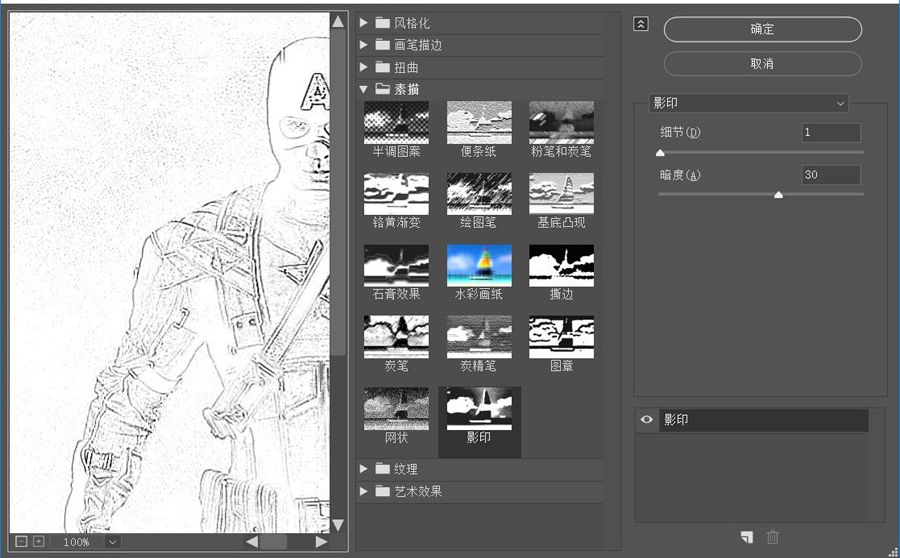Click the preview vertical scrollbar thumb
Viewport: 900px width, 558px height.
click(x=338, y=193)
